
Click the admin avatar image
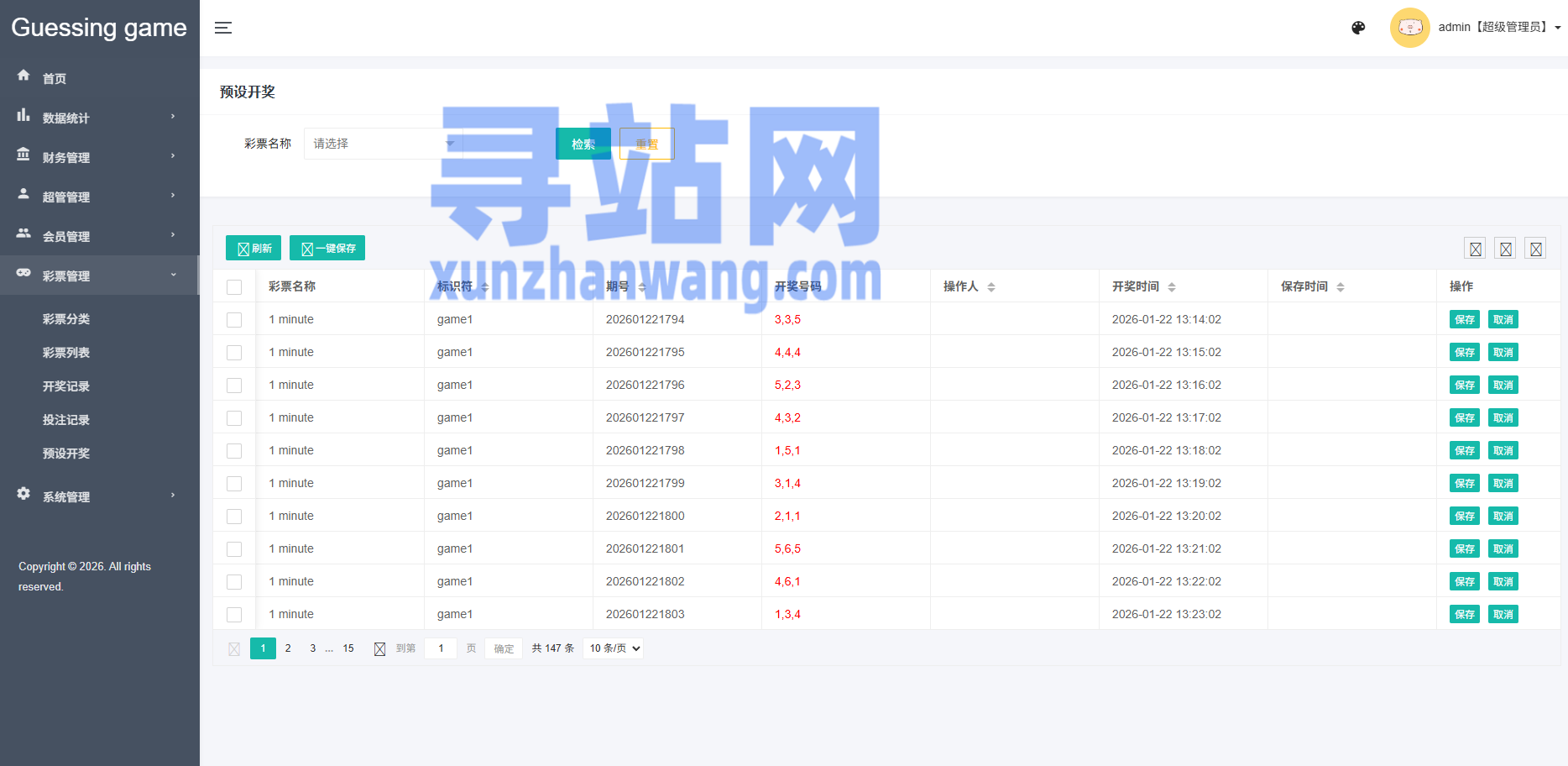tap(1409, 28)
